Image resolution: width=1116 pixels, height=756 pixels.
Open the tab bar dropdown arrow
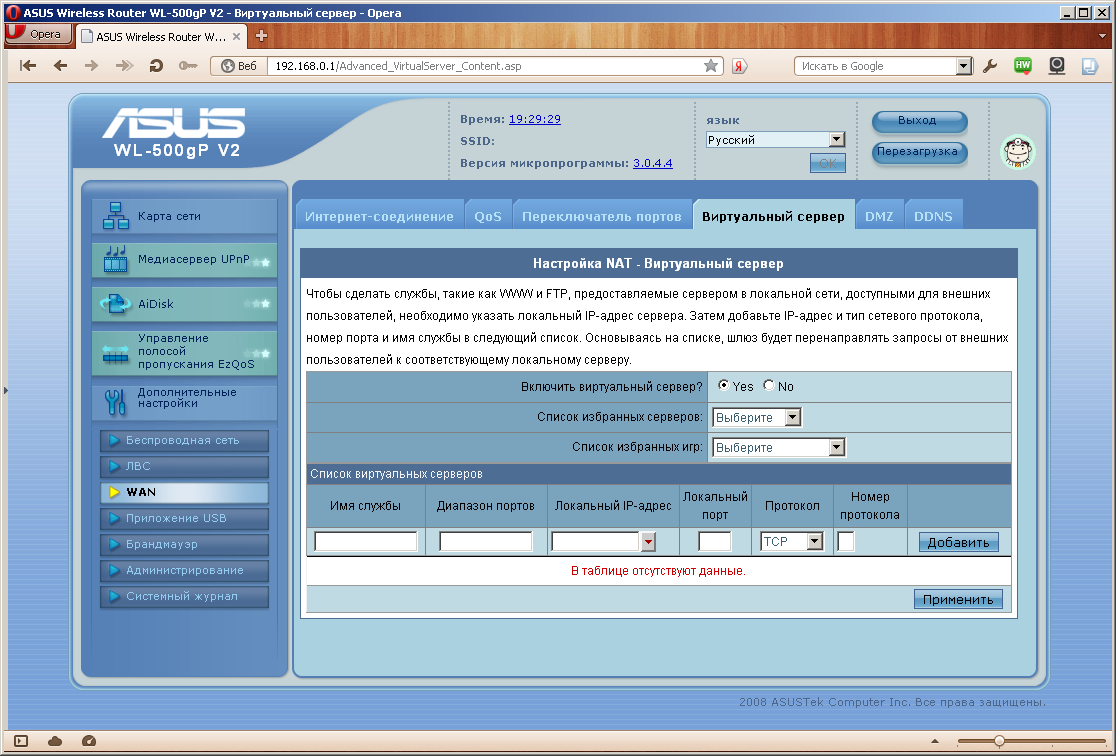point(1102,36)
